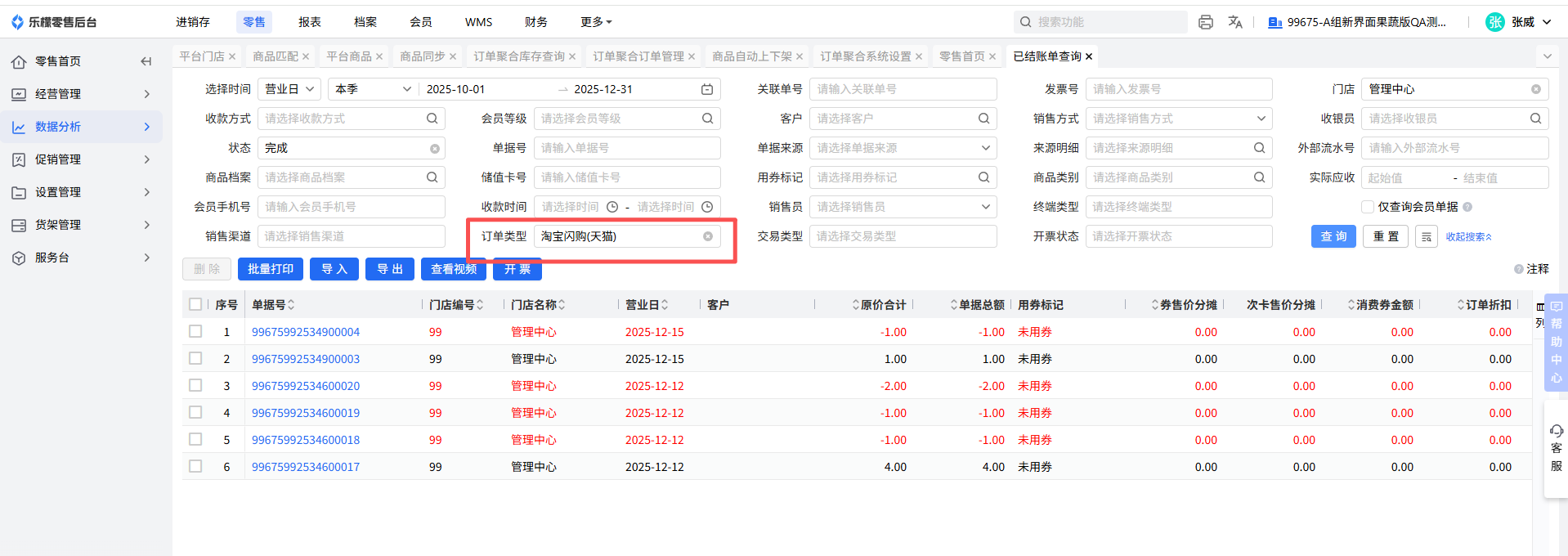Screen dimensions: 1568x556
Task: Open the filter settings icon next to 重置
Action: [x=1427, y=236]
